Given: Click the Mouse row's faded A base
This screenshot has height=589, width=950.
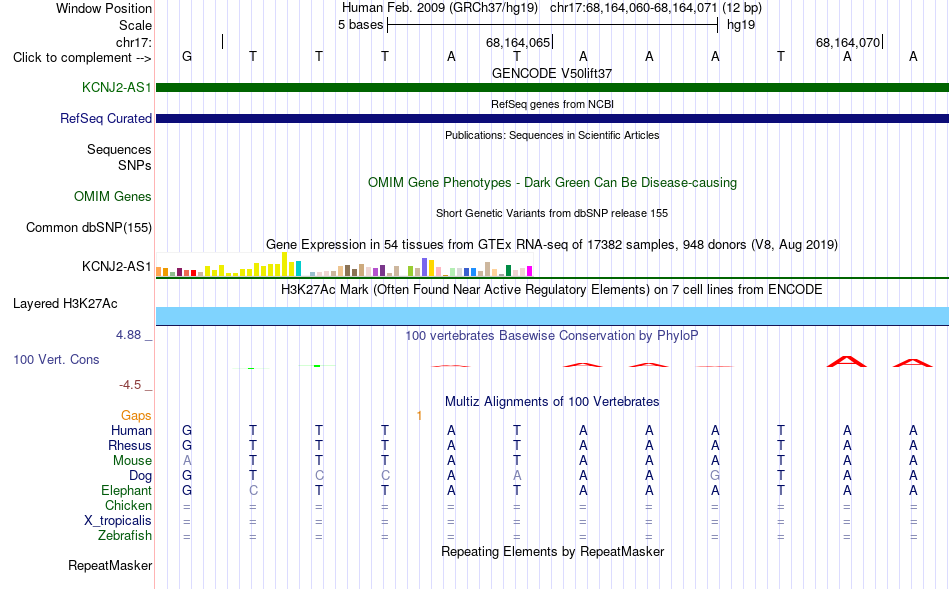Looking at the screenshot, I should pyautogui.click(x=187, y=461).
